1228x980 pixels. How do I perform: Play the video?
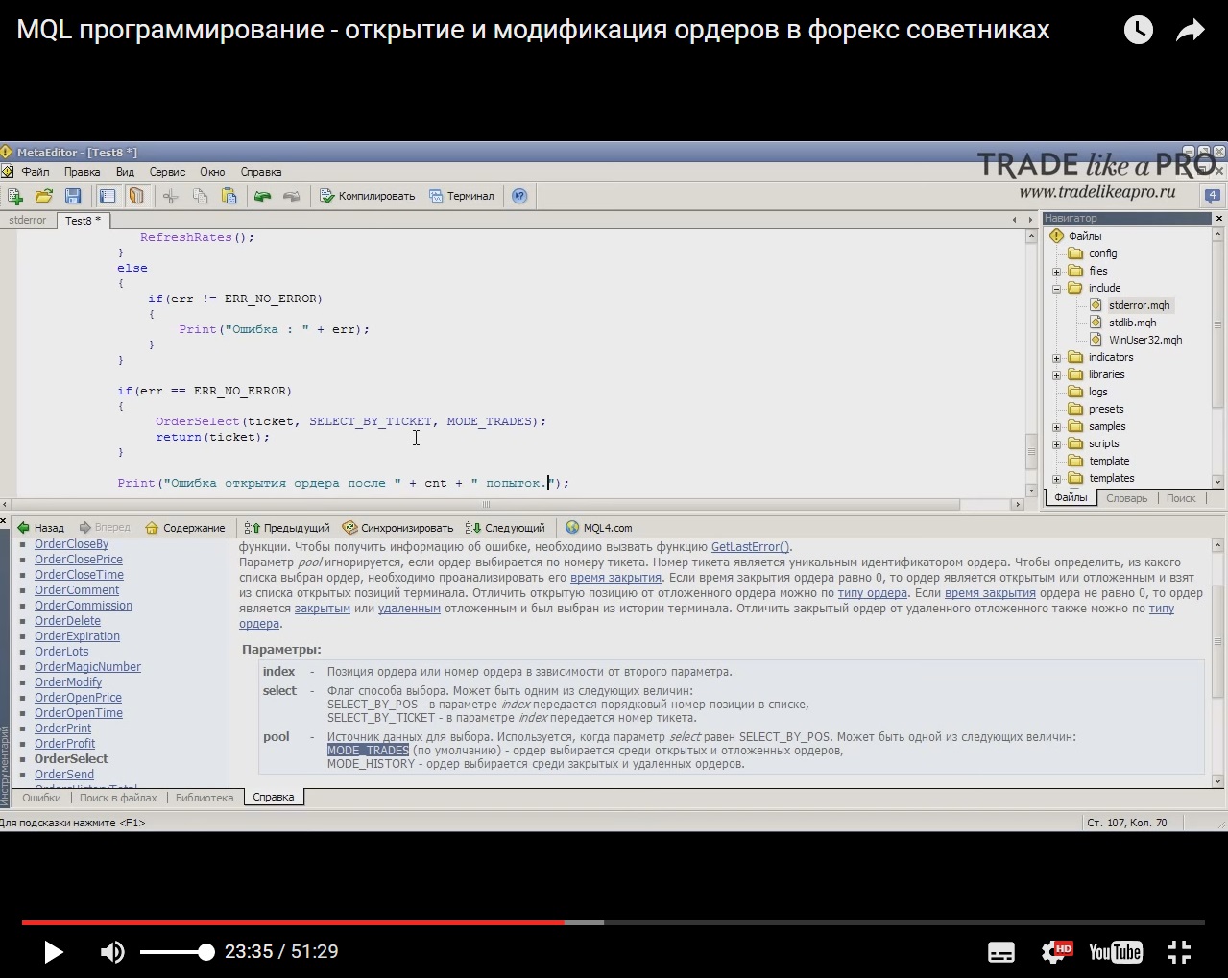pyautogui.click(x=54, y=952)
